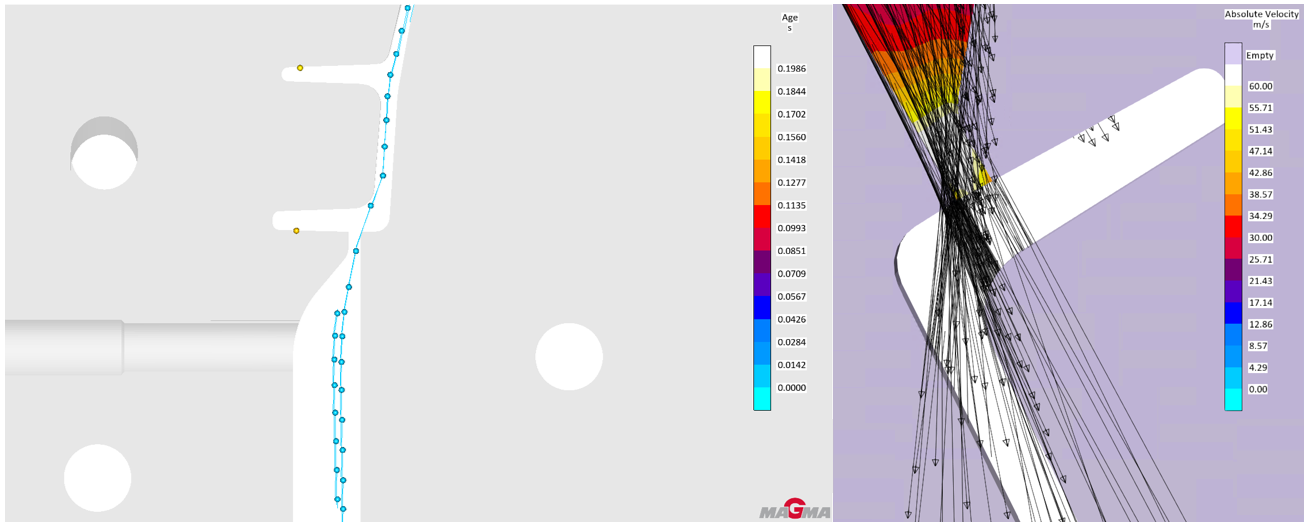Select the upper yellow tracer particle
The width and height of the screenshot is (1307, 525).
(x=300, y=68)
